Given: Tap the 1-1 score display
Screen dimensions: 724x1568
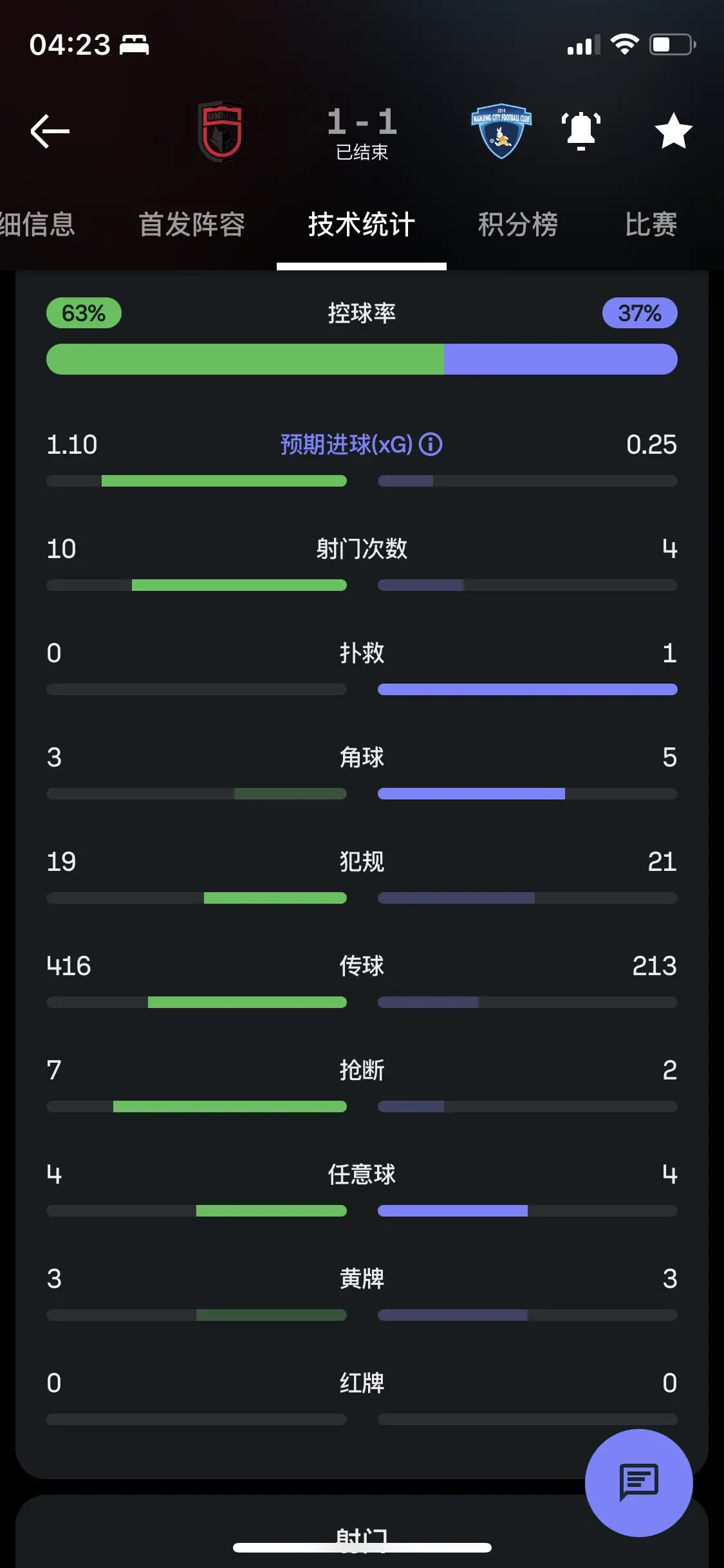Looking at the screenshot, I should click(362, 122).
